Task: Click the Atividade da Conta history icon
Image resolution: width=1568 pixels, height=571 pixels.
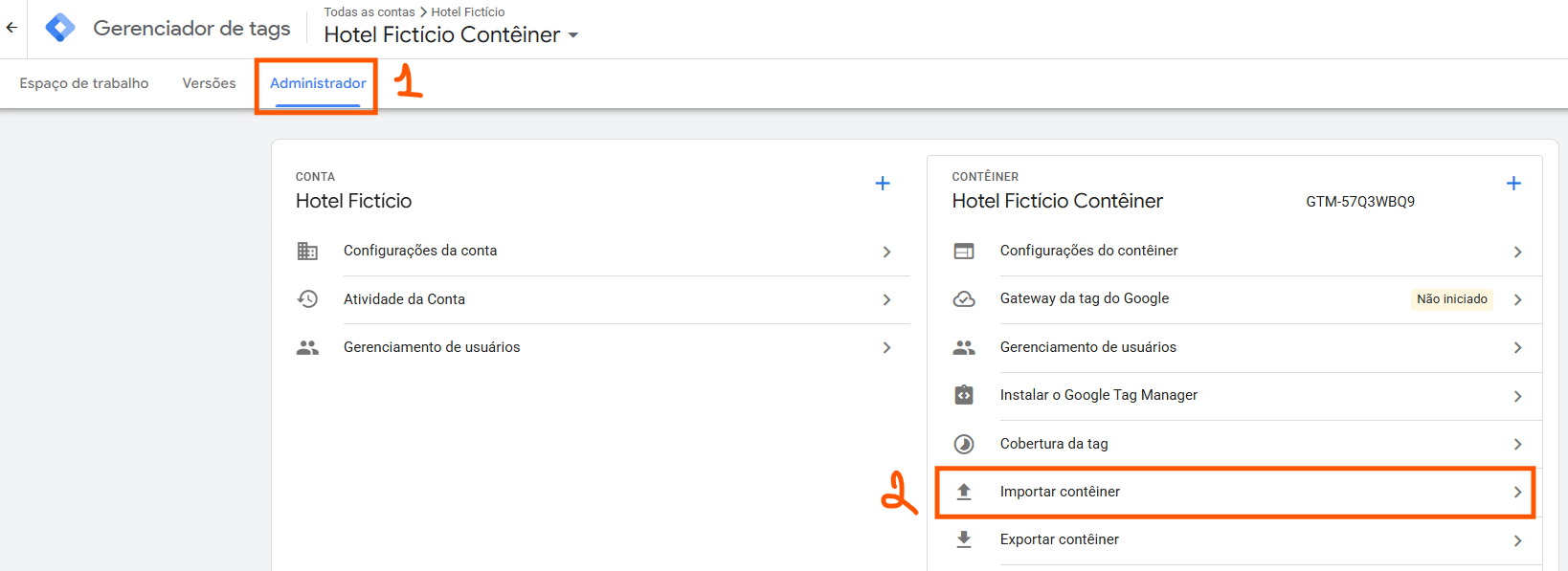Action: (307, 299)
